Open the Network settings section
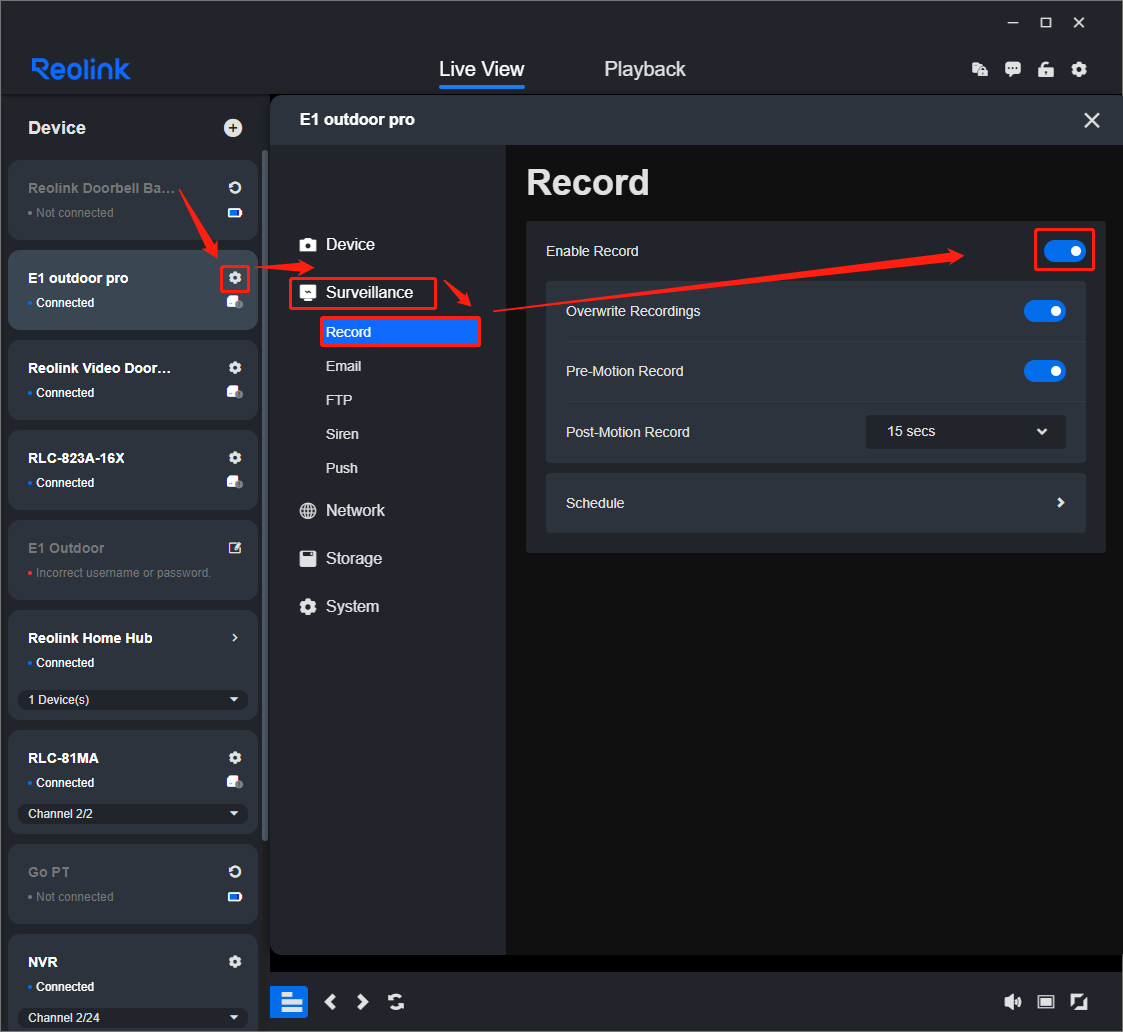This screenshot has width=1123, height=1032. pos(355,510)
